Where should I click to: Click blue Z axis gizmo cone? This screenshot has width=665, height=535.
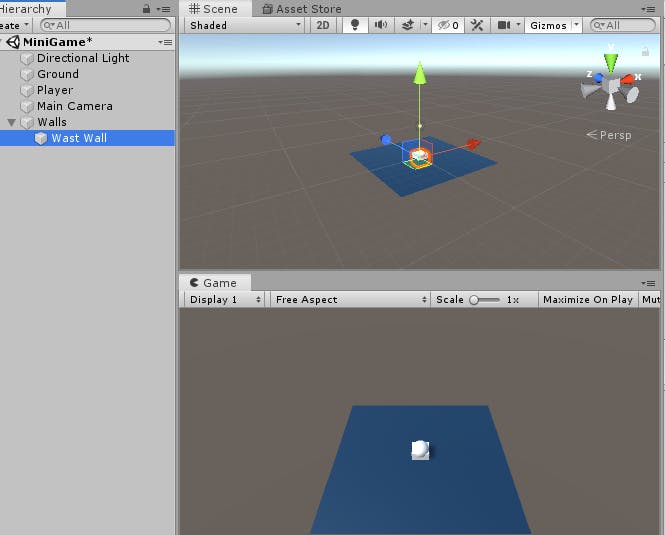pyautogui.click(x=598, y=78)
